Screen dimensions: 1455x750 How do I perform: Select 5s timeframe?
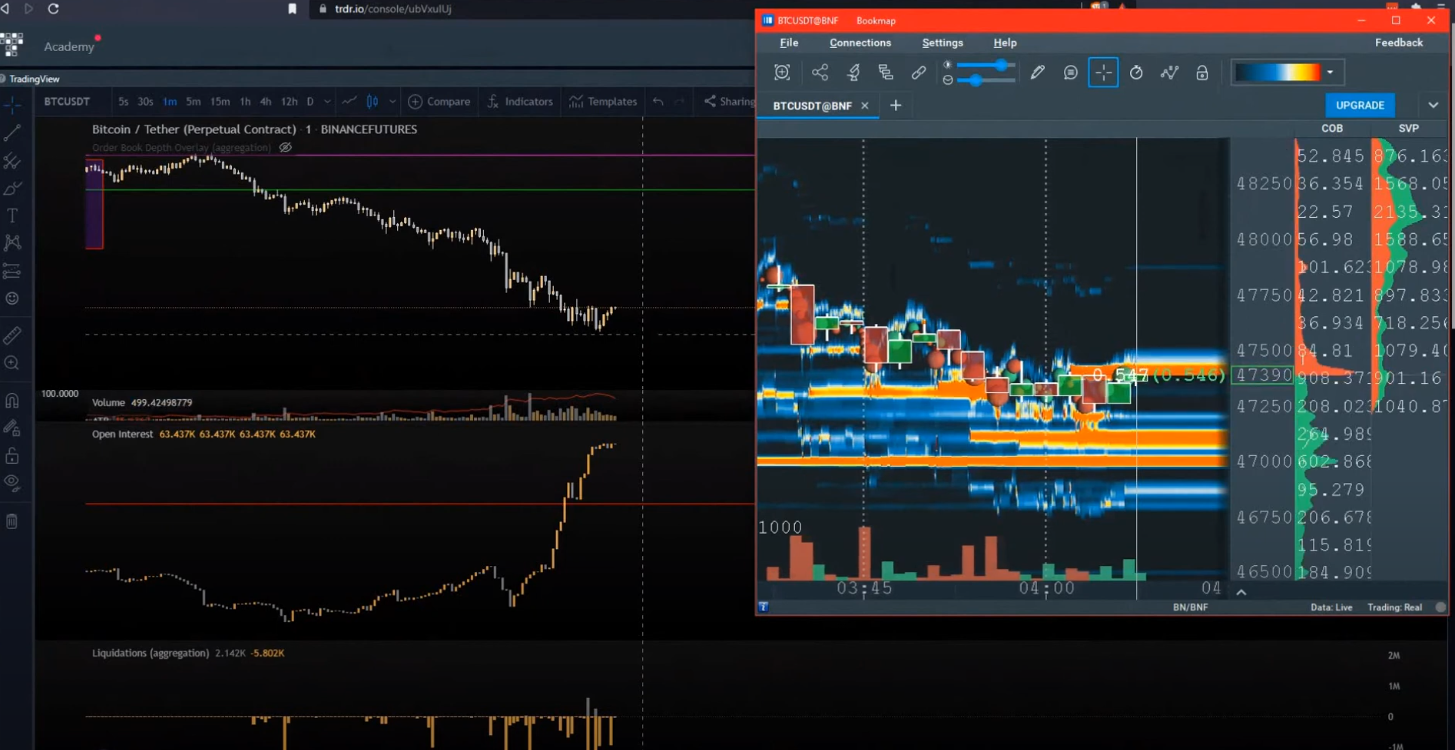[123, 101]
